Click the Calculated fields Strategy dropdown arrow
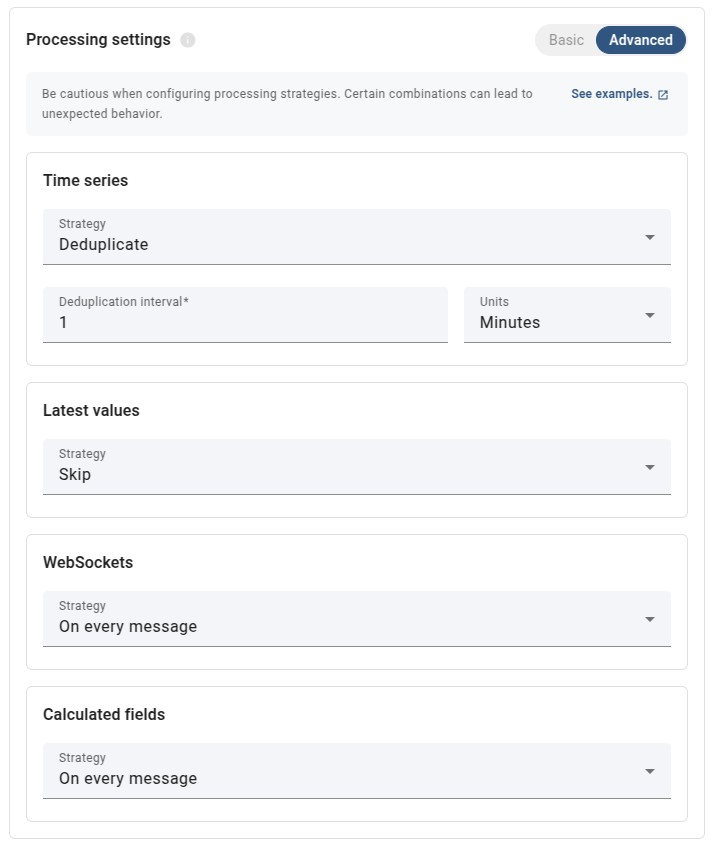 tap(650, 771)
